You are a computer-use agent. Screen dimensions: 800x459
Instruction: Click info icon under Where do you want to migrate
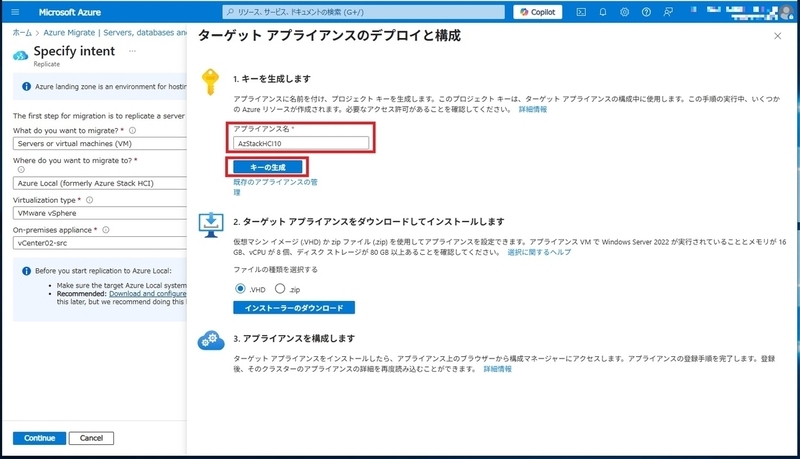pos(21,169)
